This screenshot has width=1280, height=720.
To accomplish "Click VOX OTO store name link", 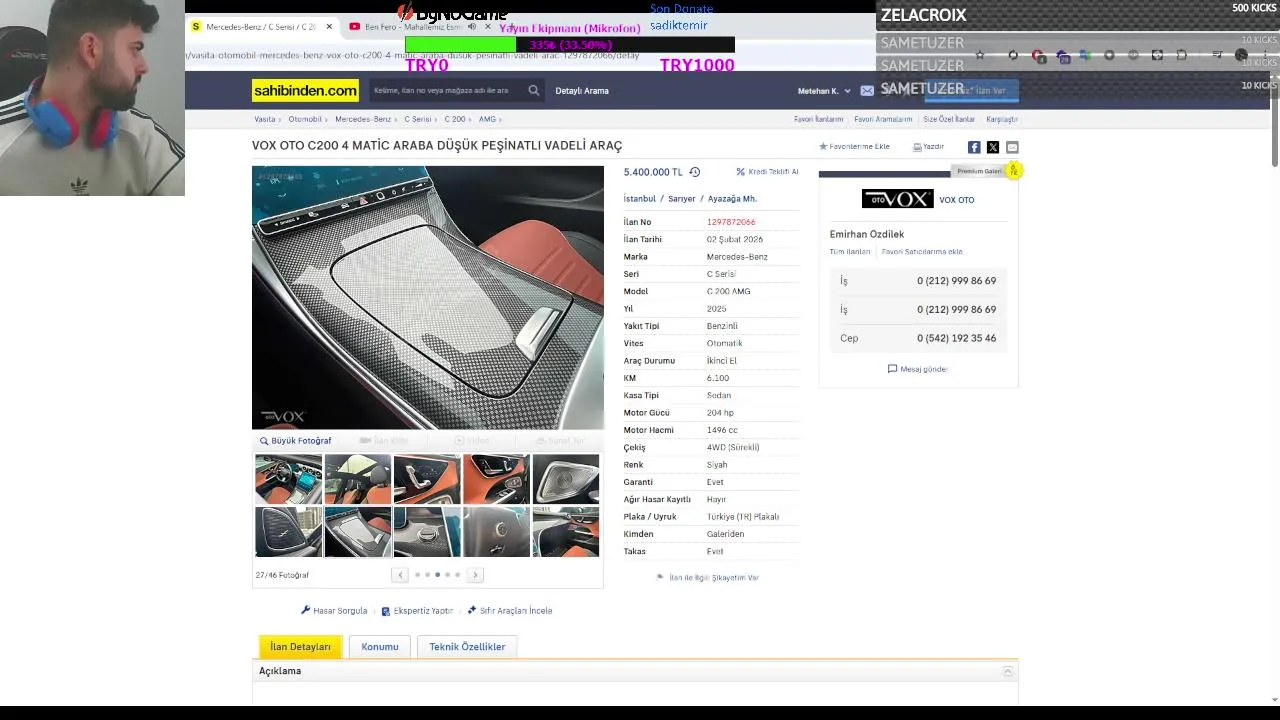I will click(957, 200).
